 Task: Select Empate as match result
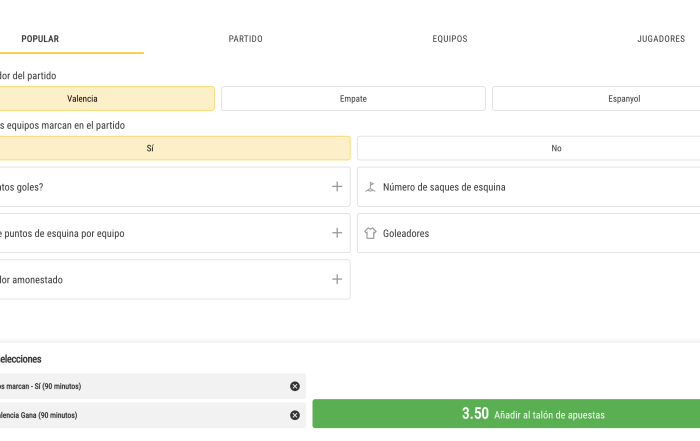(x=353, y=99)
